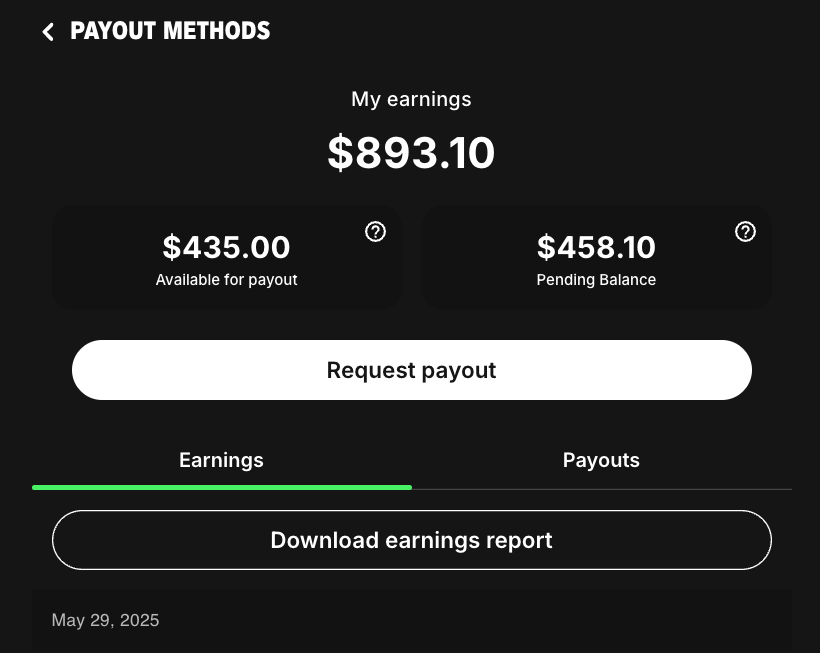Click the gray underline beneath Payouts tab
Screen dimensions: 820x653
click(x=601, y=489)
